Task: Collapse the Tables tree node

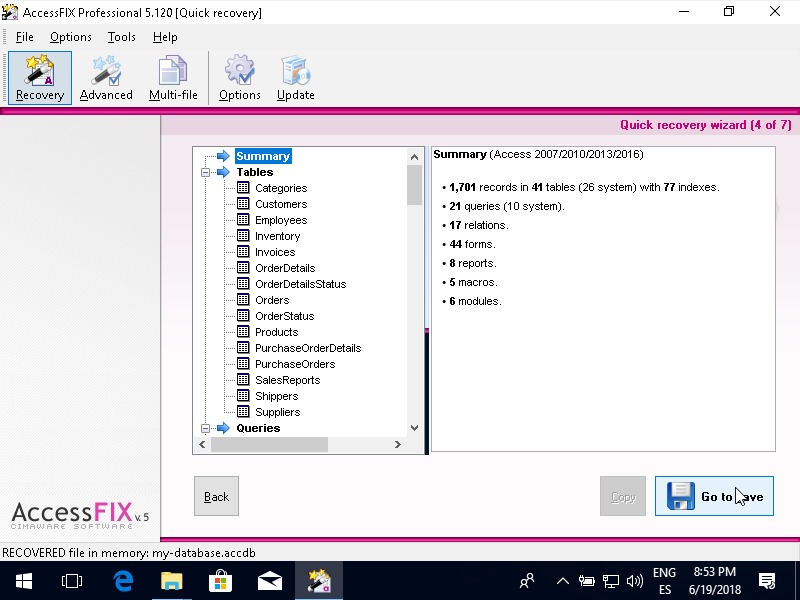Action: (205, 172)
